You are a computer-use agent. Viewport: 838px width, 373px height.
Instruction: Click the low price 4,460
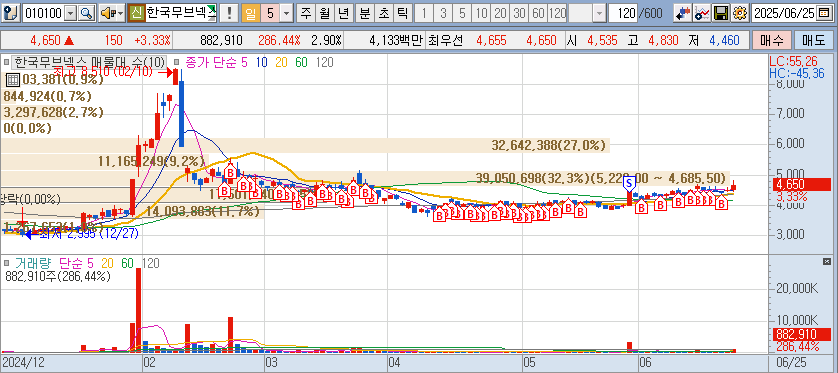(726, 40)
